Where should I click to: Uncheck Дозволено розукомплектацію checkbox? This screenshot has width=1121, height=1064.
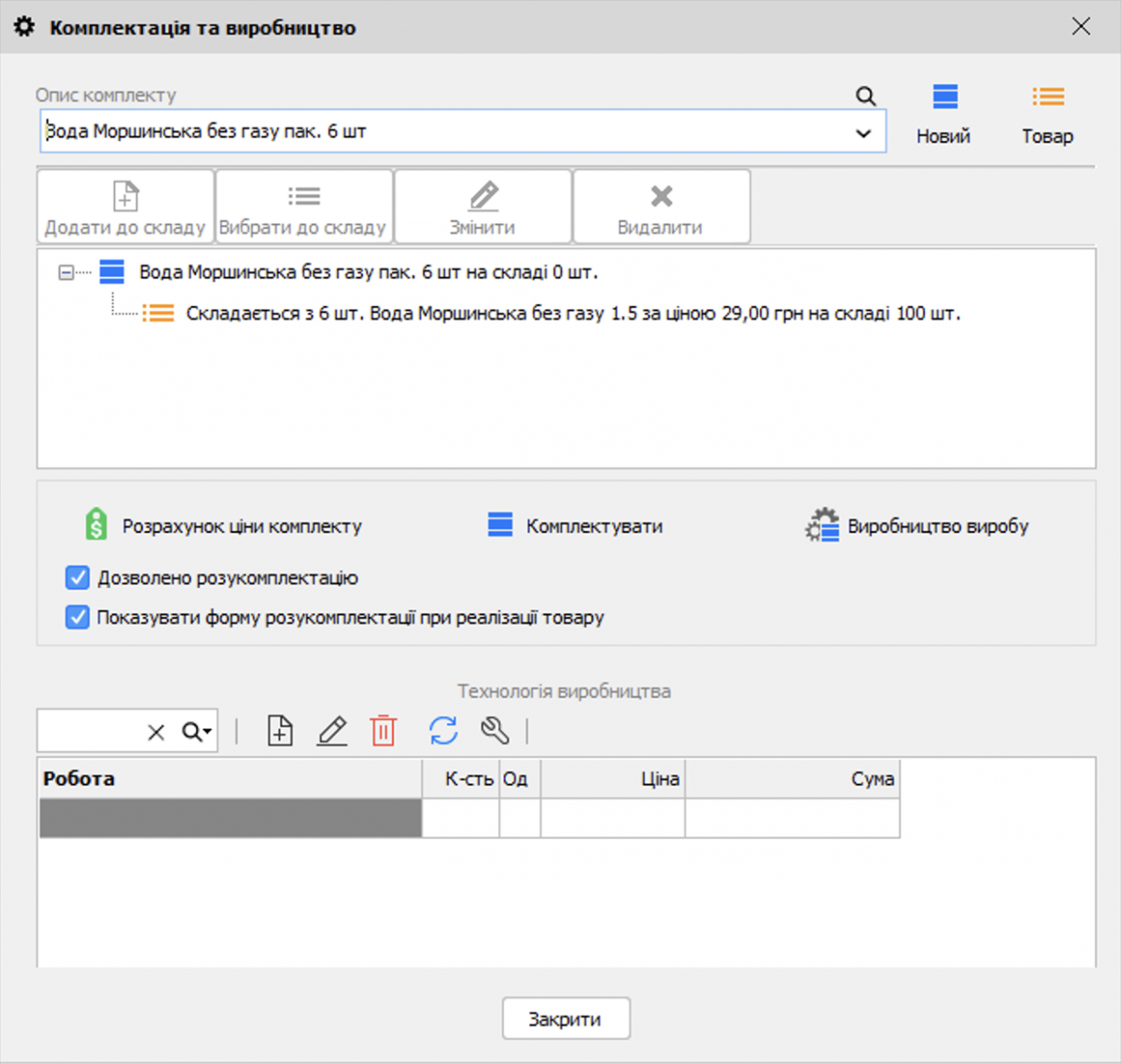coord(78,578)
